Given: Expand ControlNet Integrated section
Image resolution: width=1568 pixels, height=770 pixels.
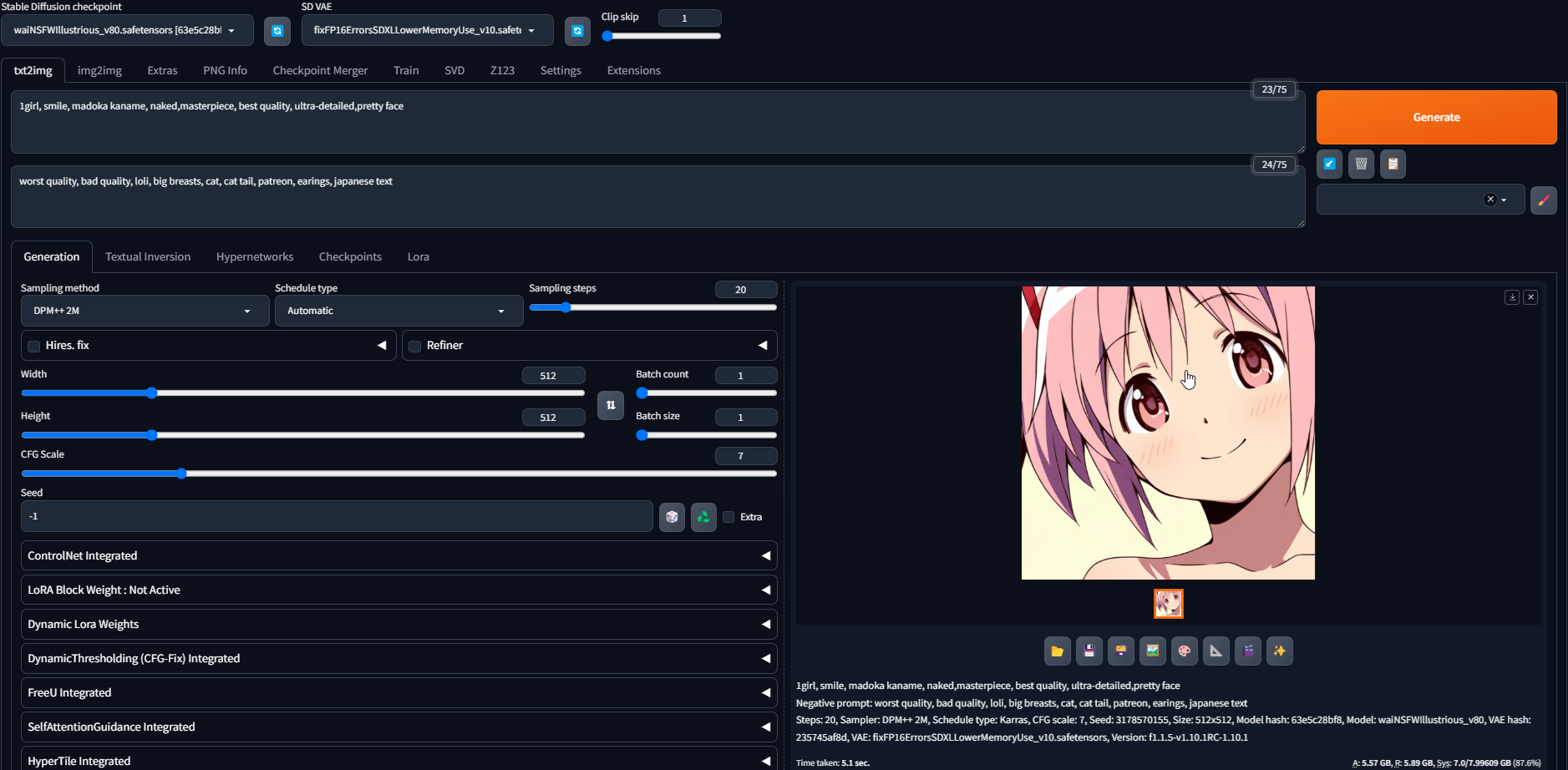Looking at the screenshot, I should tap(398, 555).
